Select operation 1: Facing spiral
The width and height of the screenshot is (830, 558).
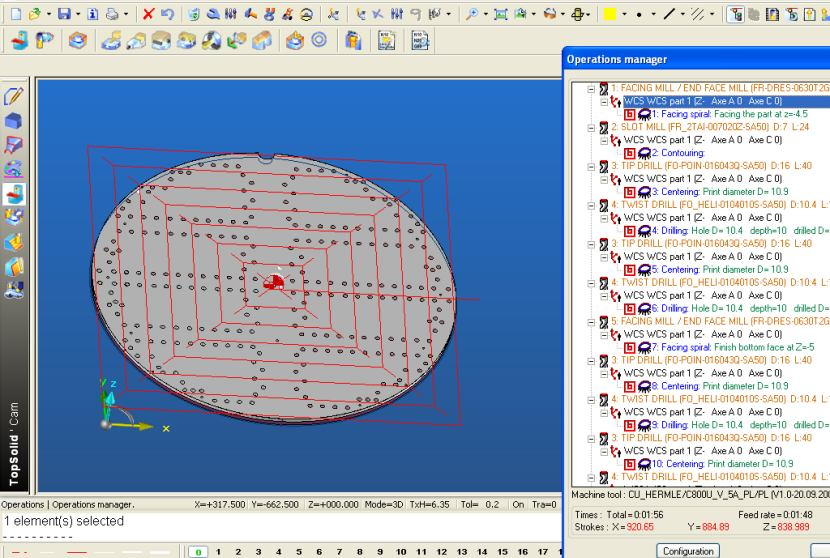729,114
